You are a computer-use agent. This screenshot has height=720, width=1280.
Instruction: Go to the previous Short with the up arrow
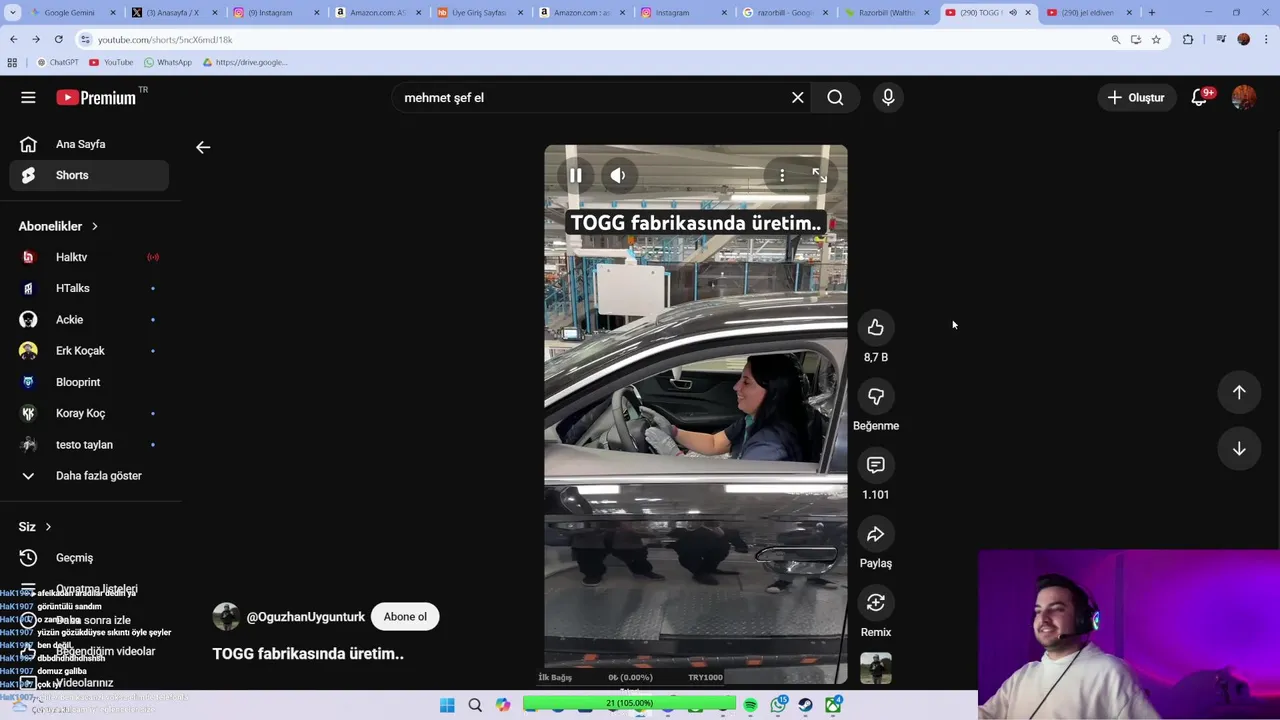click(x=1239, y=392)
